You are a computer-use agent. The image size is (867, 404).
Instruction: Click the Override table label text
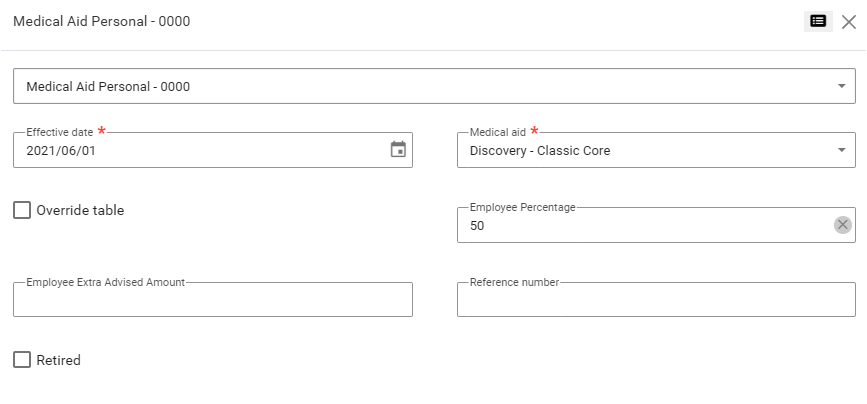pos(80,210)
